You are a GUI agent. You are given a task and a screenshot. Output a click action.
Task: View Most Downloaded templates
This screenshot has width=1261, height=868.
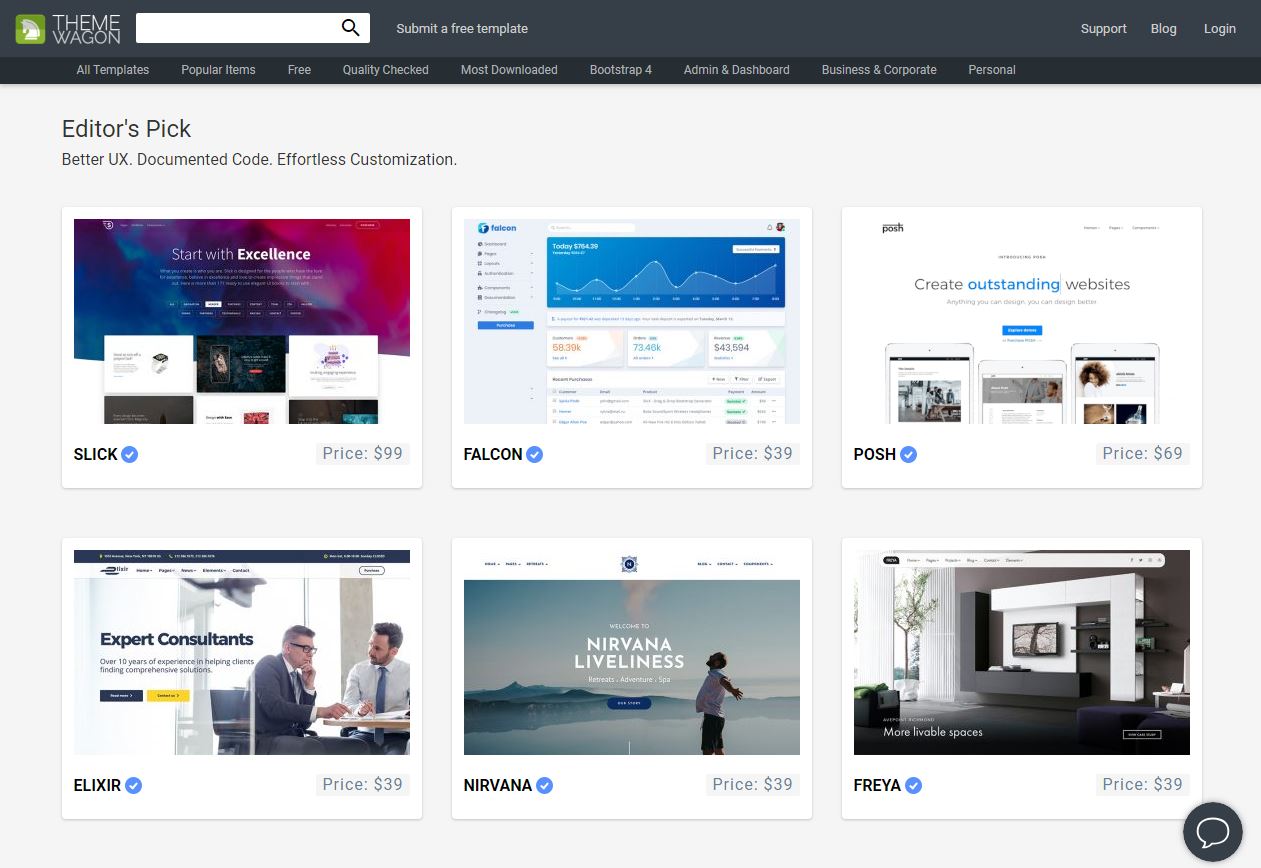pos(509,70)
